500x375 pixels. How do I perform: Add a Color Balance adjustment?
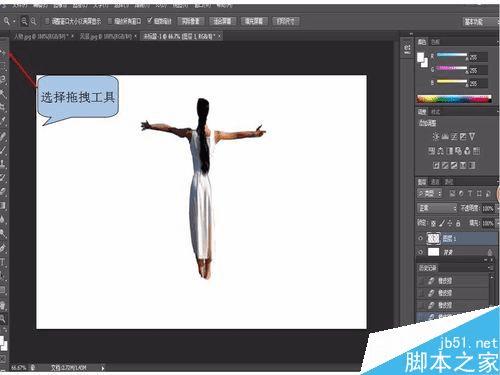point(441,151)
